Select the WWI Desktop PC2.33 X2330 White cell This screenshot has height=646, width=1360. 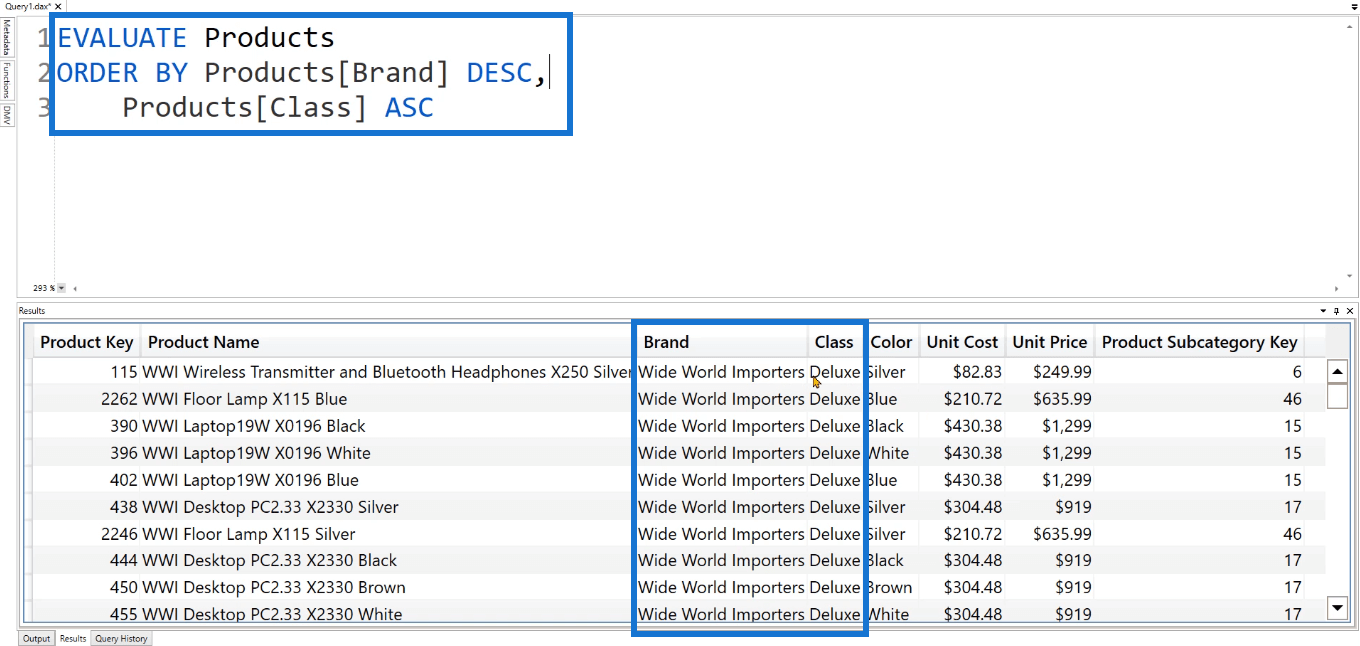387,614
